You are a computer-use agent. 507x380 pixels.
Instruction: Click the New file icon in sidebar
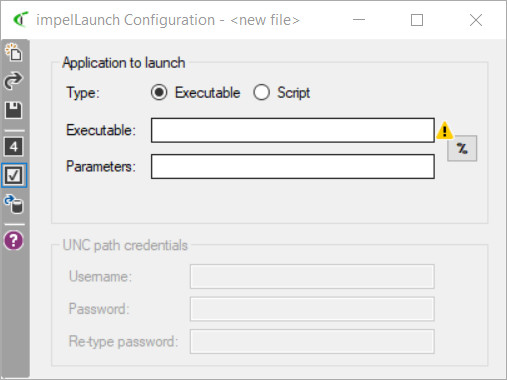pyautogui.click(x=14, y=52)
